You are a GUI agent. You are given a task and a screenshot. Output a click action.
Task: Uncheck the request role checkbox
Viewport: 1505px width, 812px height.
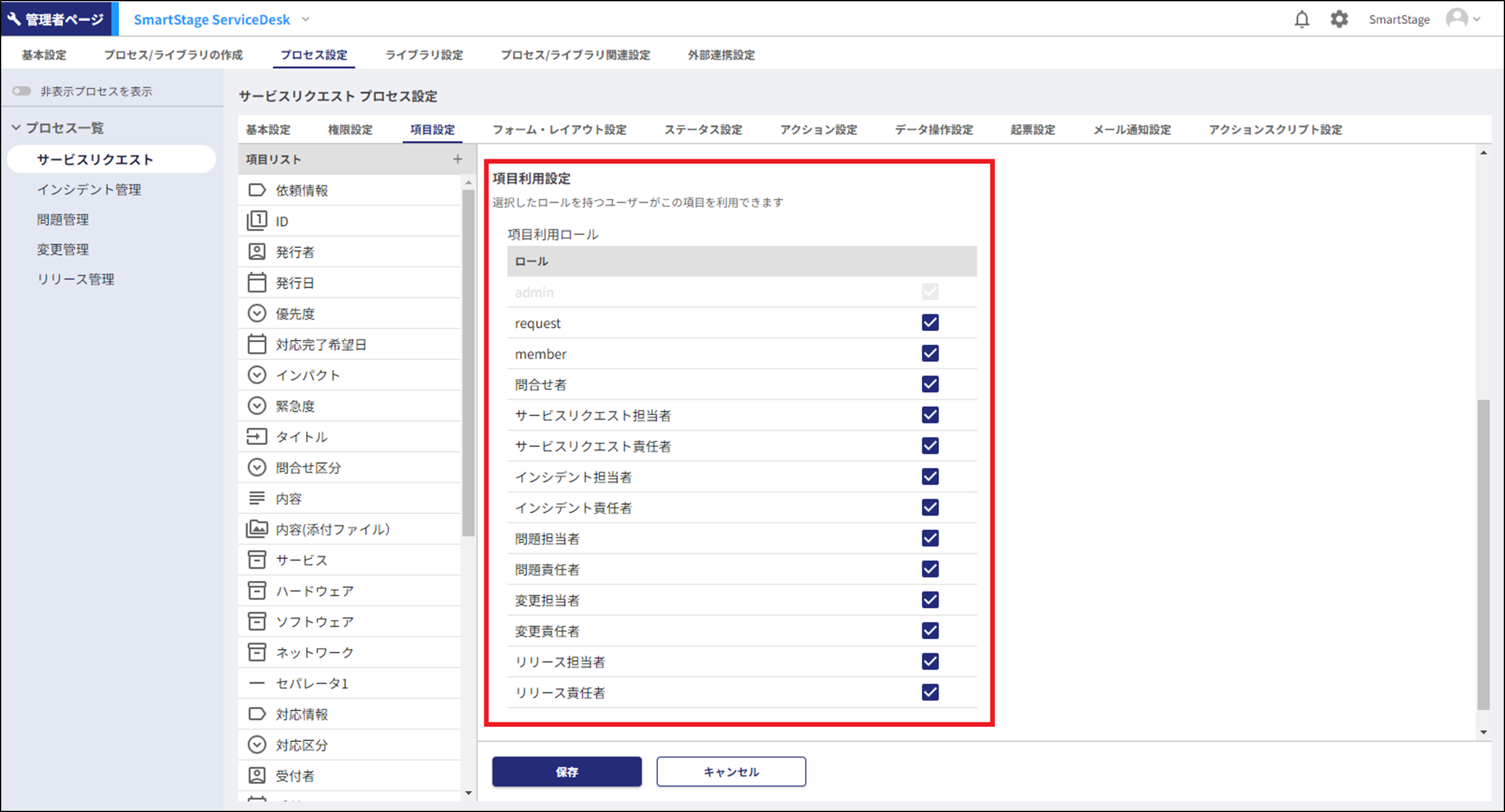click(929, 323)
